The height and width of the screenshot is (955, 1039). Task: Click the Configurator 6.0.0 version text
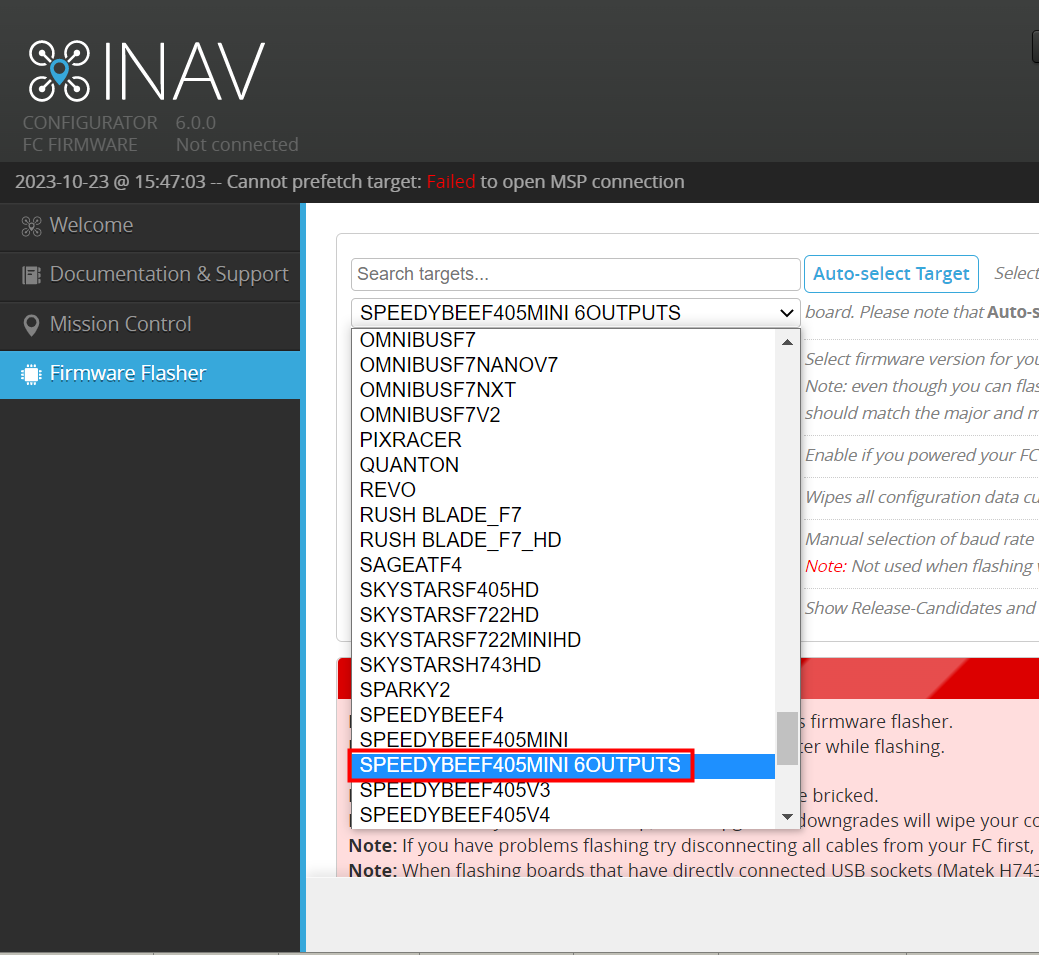coord(119,123)
